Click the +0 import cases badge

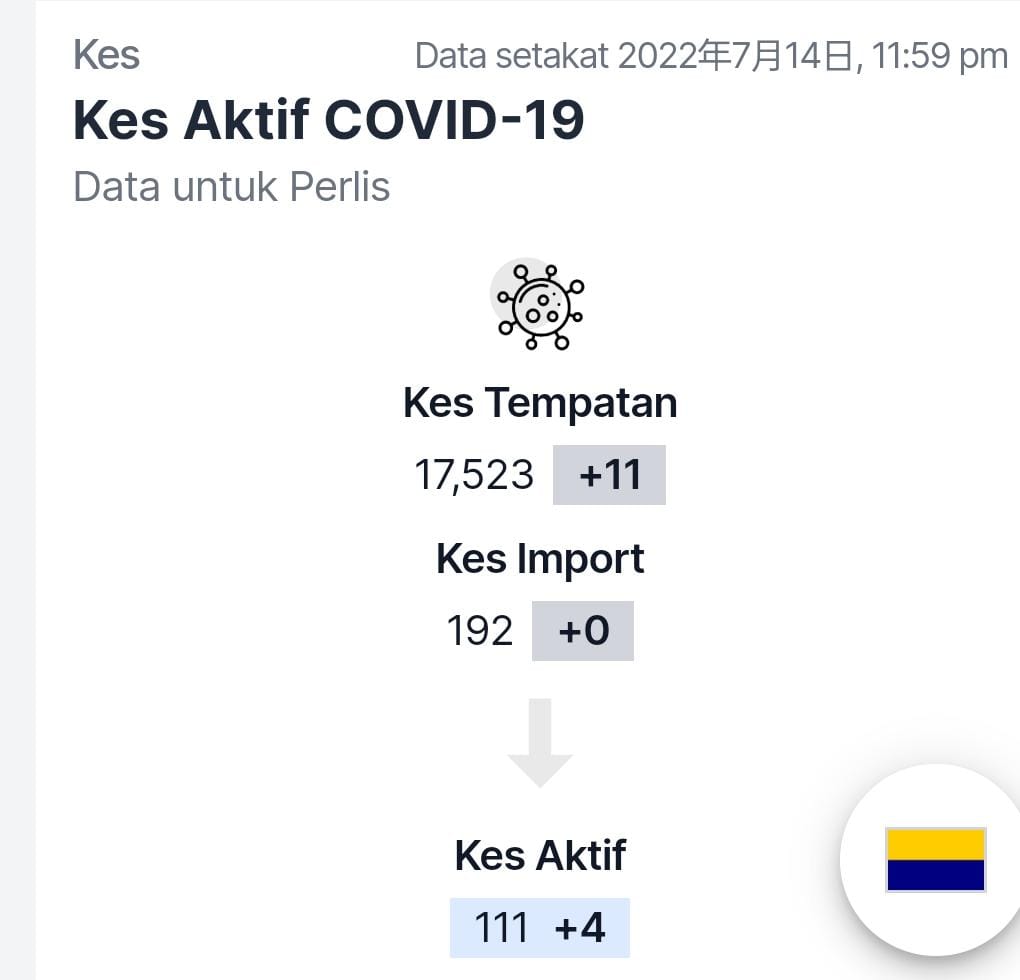pyautogui.click(x=583, y=631)
